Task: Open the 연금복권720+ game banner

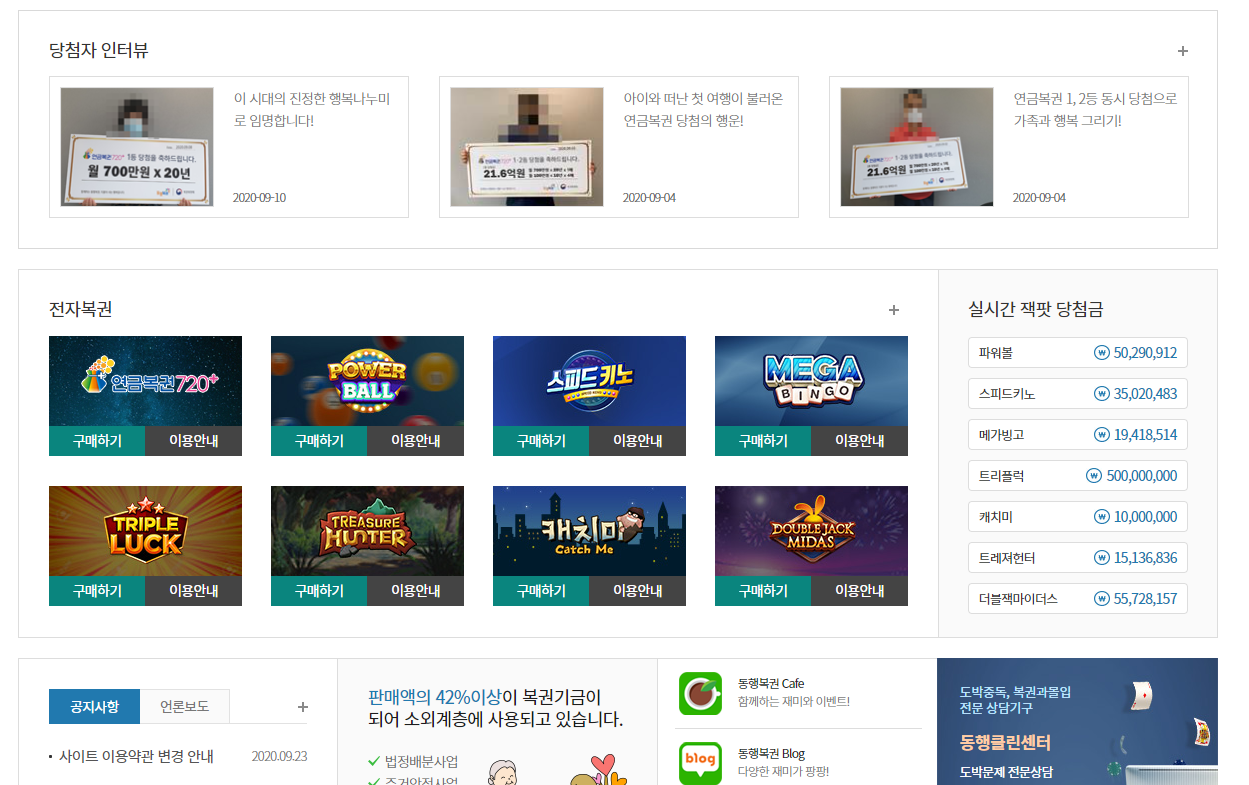Action: click(145, 381)
